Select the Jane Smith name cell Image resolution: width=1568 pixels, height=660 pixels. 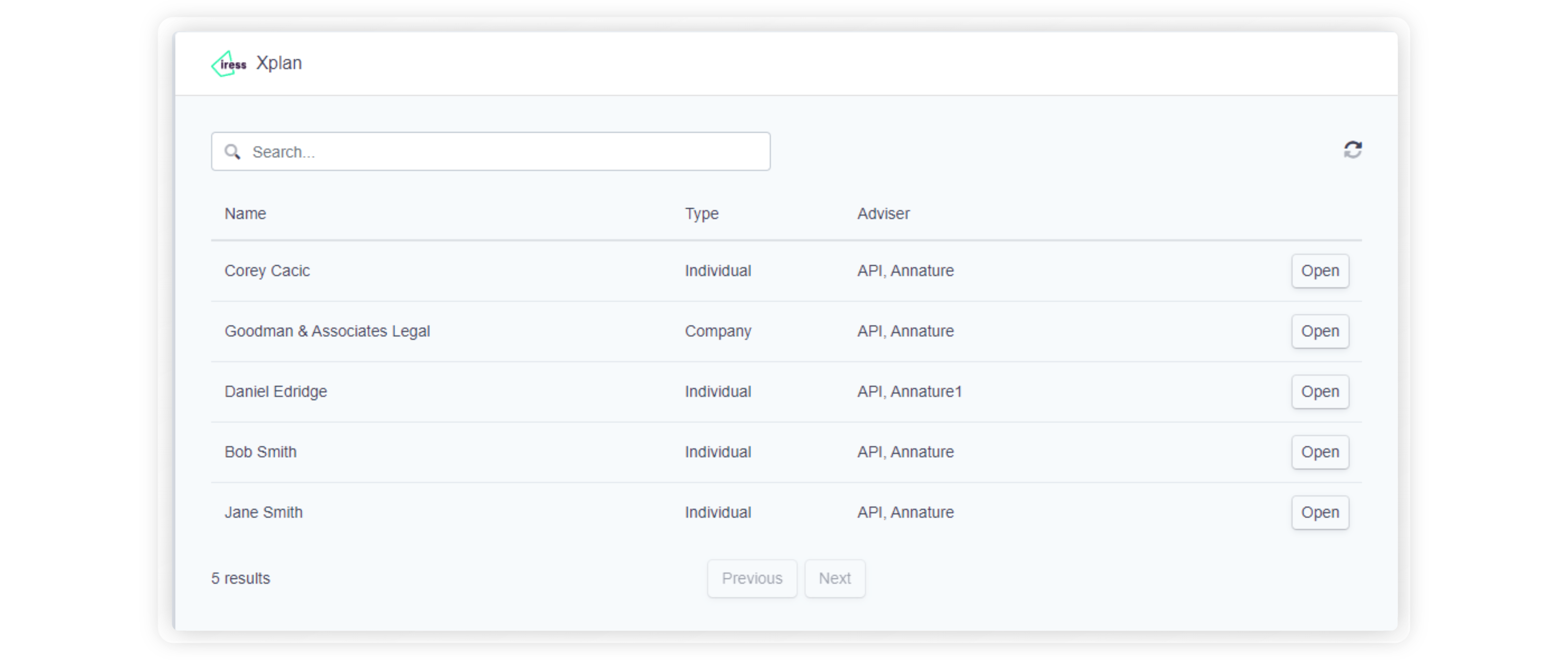(x=264, y=512)
